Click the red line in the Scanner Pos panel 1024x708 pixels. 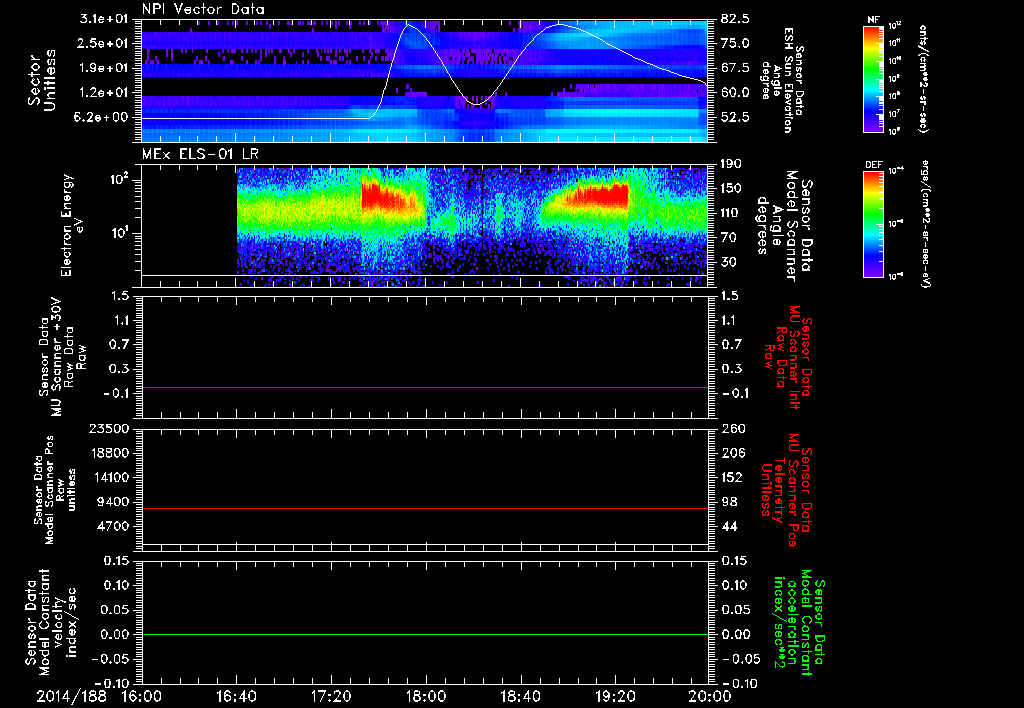pos(425,508)
